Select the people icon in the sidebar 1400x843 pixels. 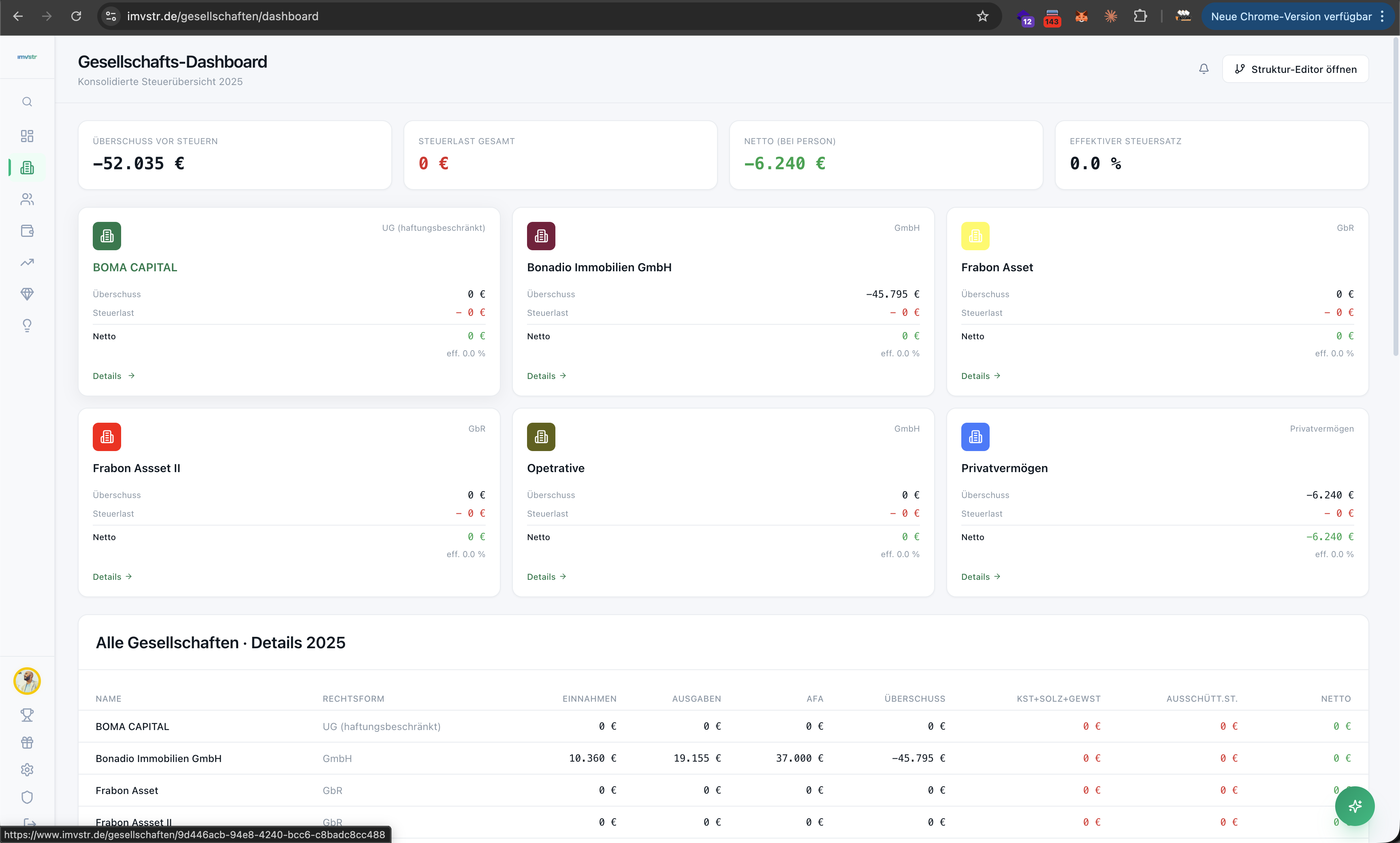pyautogui.click(x=27, y=199)
